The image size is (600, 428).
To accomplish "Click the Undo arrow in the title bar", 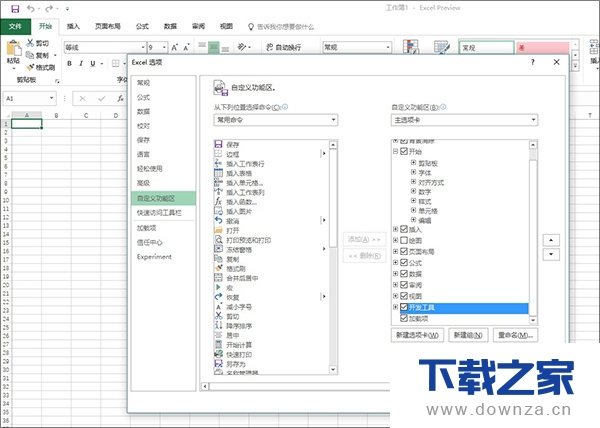I will click(x=31, y=8).
